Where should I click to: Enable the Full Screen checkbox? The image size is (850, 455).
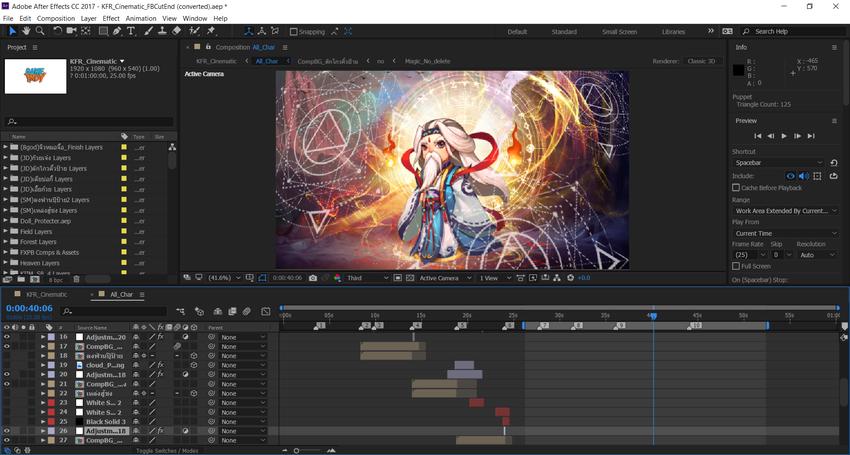[736, 266]
